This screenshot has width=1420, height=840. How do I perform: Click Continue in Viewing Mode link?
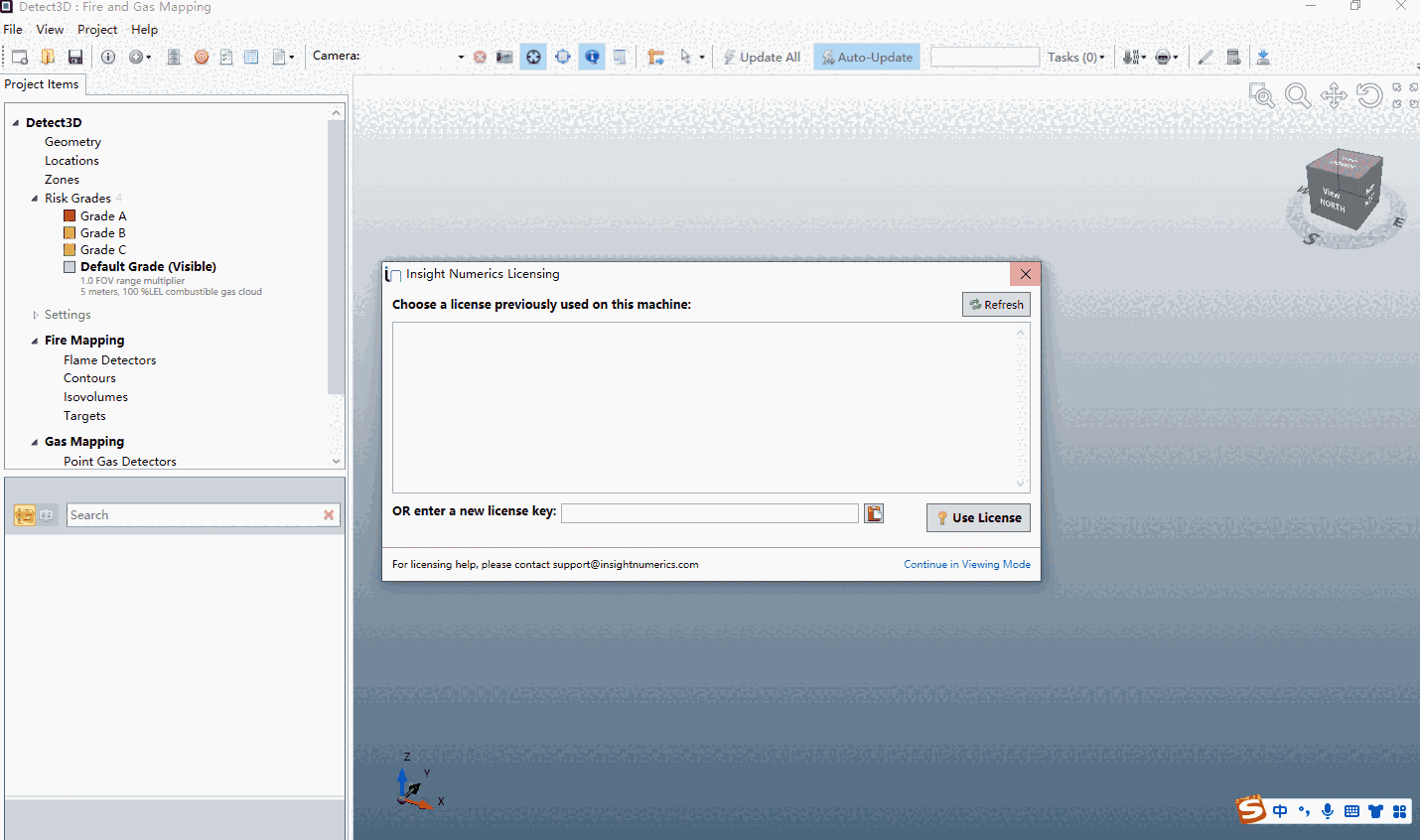[967, 564]
